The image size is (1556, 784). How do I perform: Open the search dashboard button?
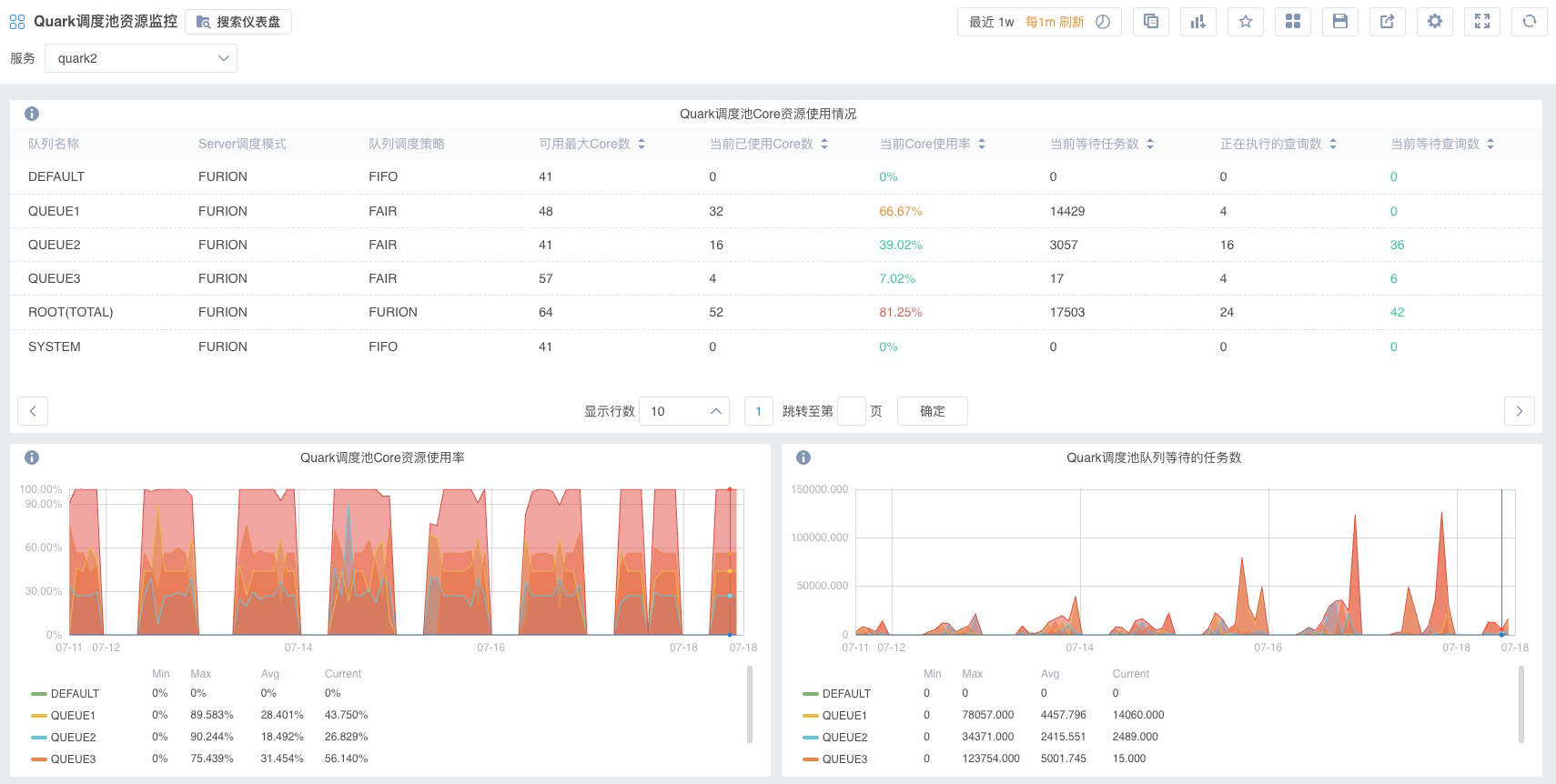(238, 22)
